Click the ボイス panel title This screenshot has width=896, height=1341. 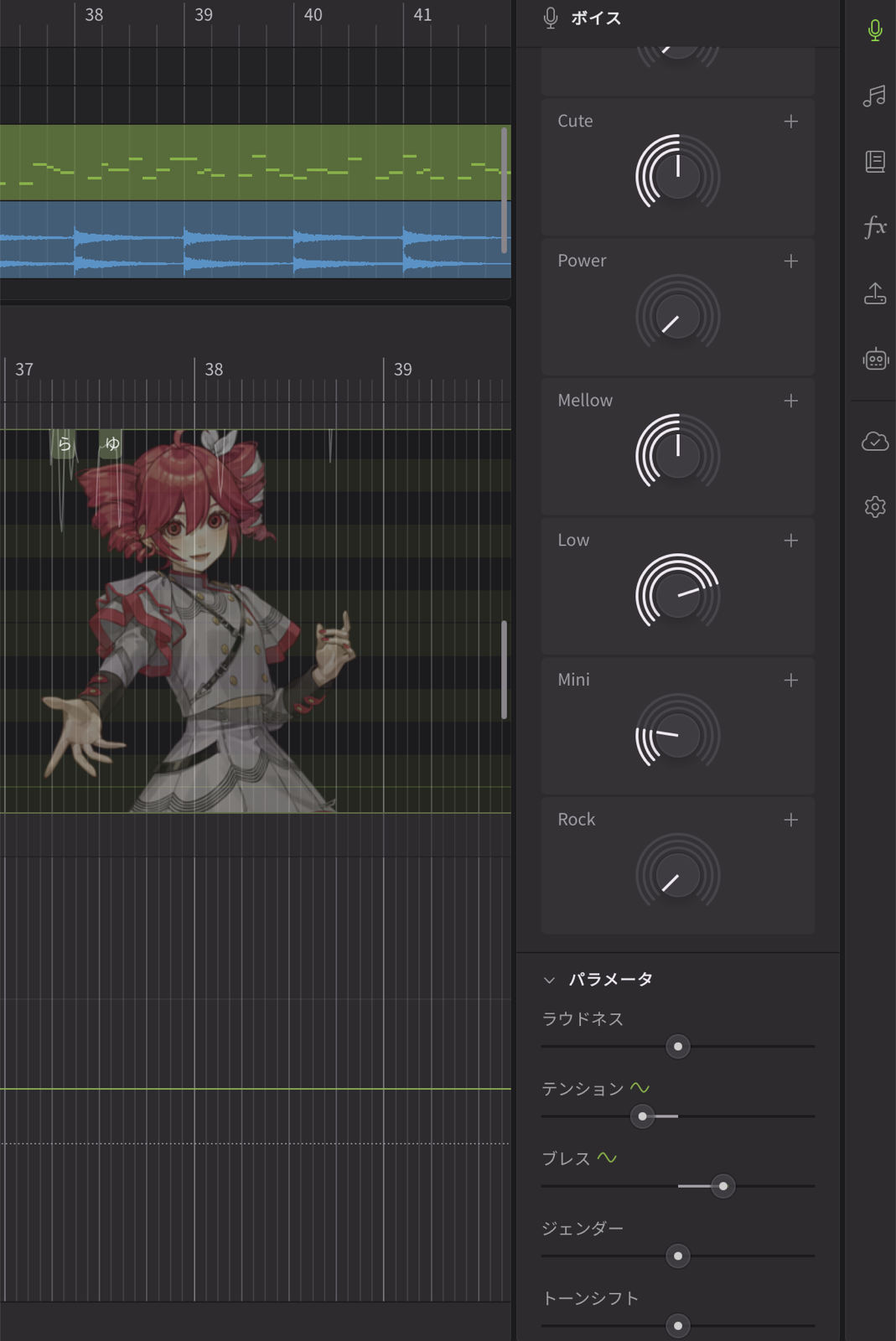click(596, 18)
